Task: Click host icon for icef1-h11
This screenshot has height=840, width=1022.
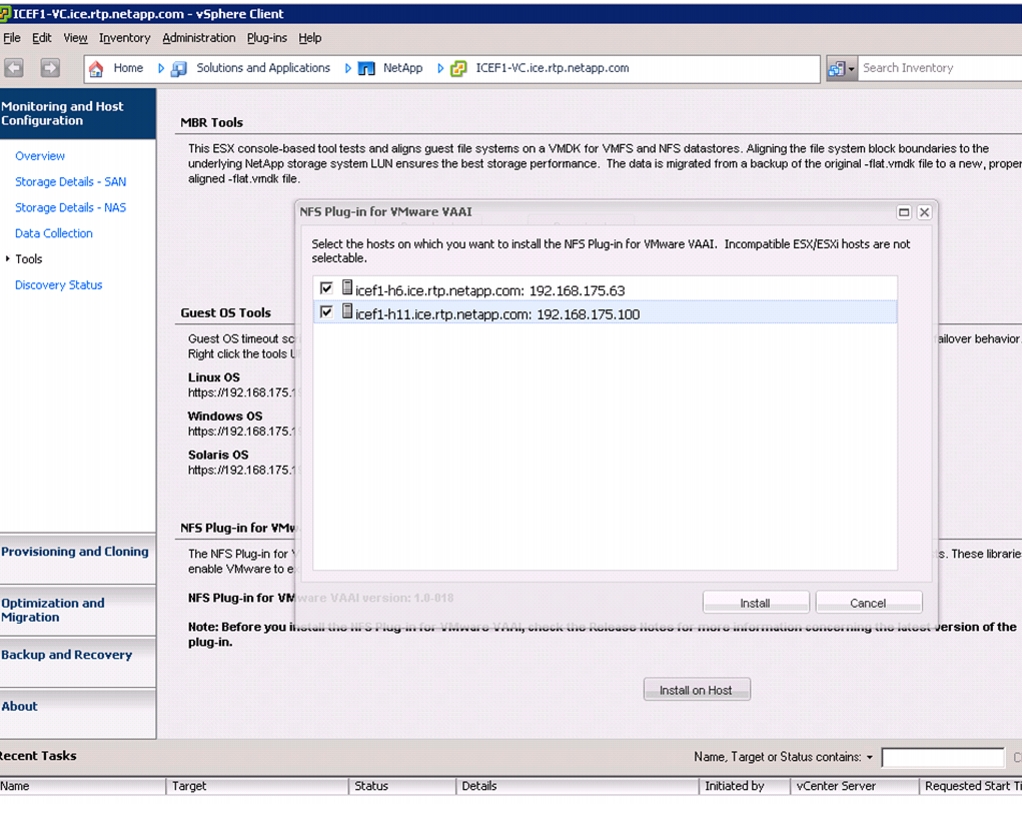Action: (x=347, y=311)
